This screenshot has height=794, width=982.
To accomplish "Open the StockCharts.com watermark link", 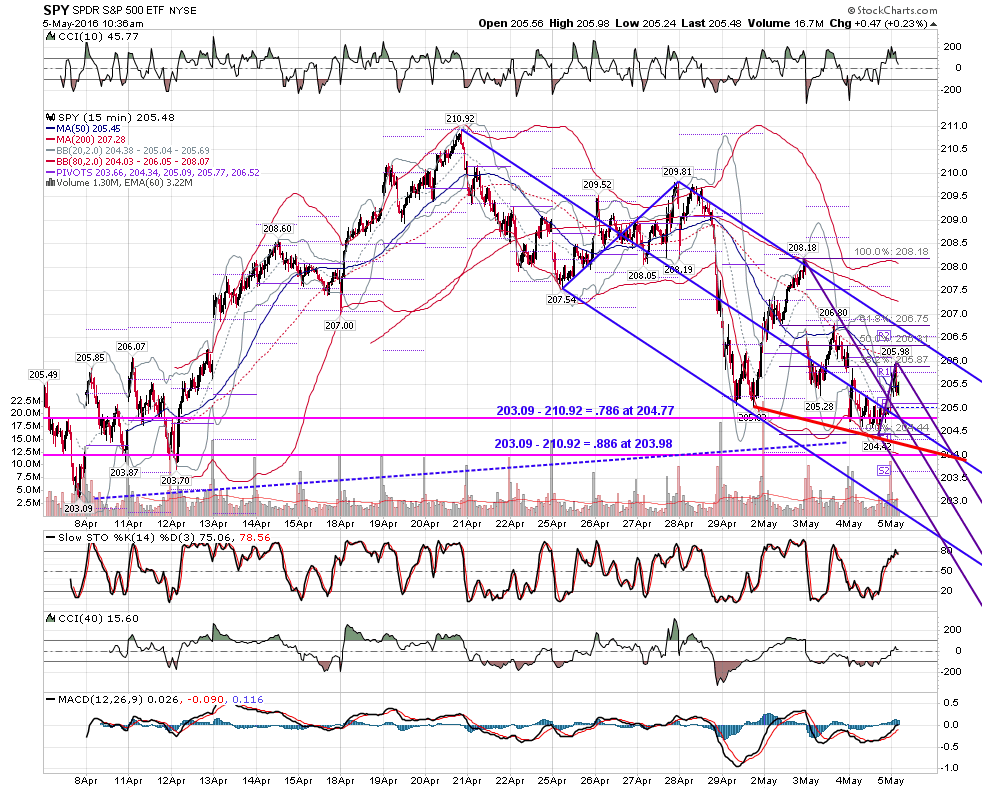I will 892,10.
